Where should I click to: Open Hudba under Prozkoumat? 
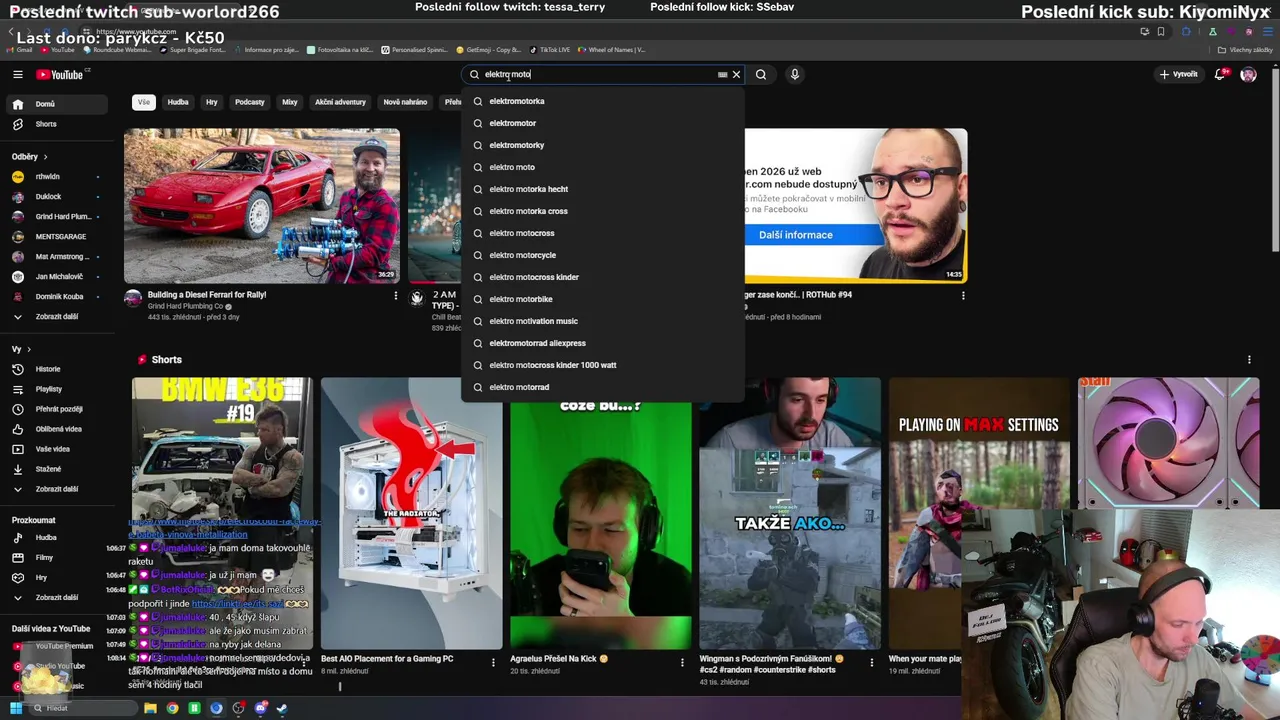[58, 538]
